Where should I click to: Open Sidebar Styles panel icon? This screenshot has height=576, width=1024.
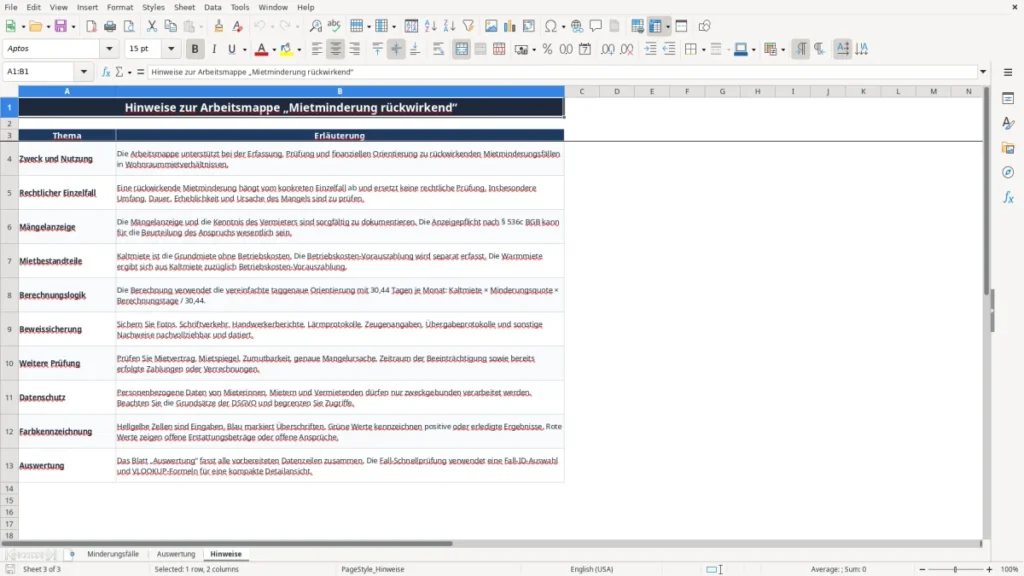point(1008,123)
